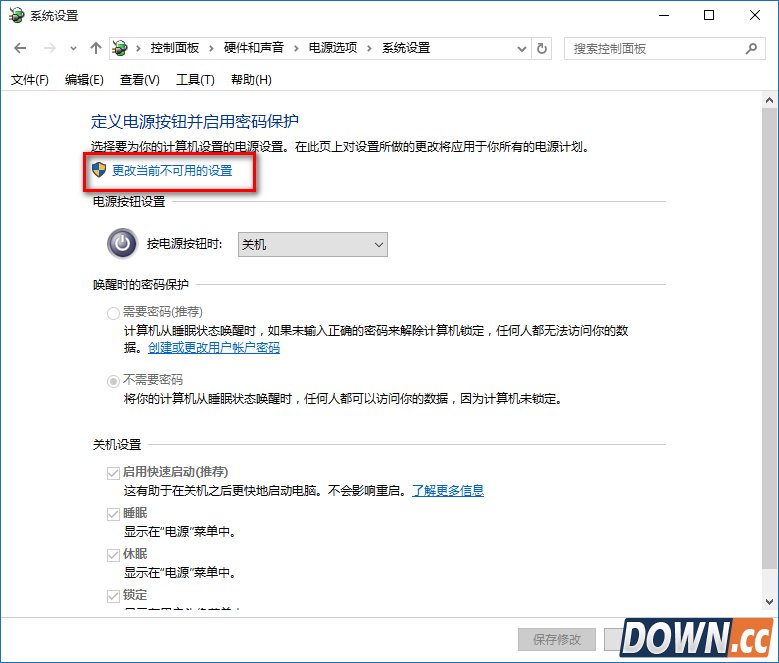Screen dimensions: 779x663
Task: Minimize the 系统设置 window
Action: tap(664, 15)
